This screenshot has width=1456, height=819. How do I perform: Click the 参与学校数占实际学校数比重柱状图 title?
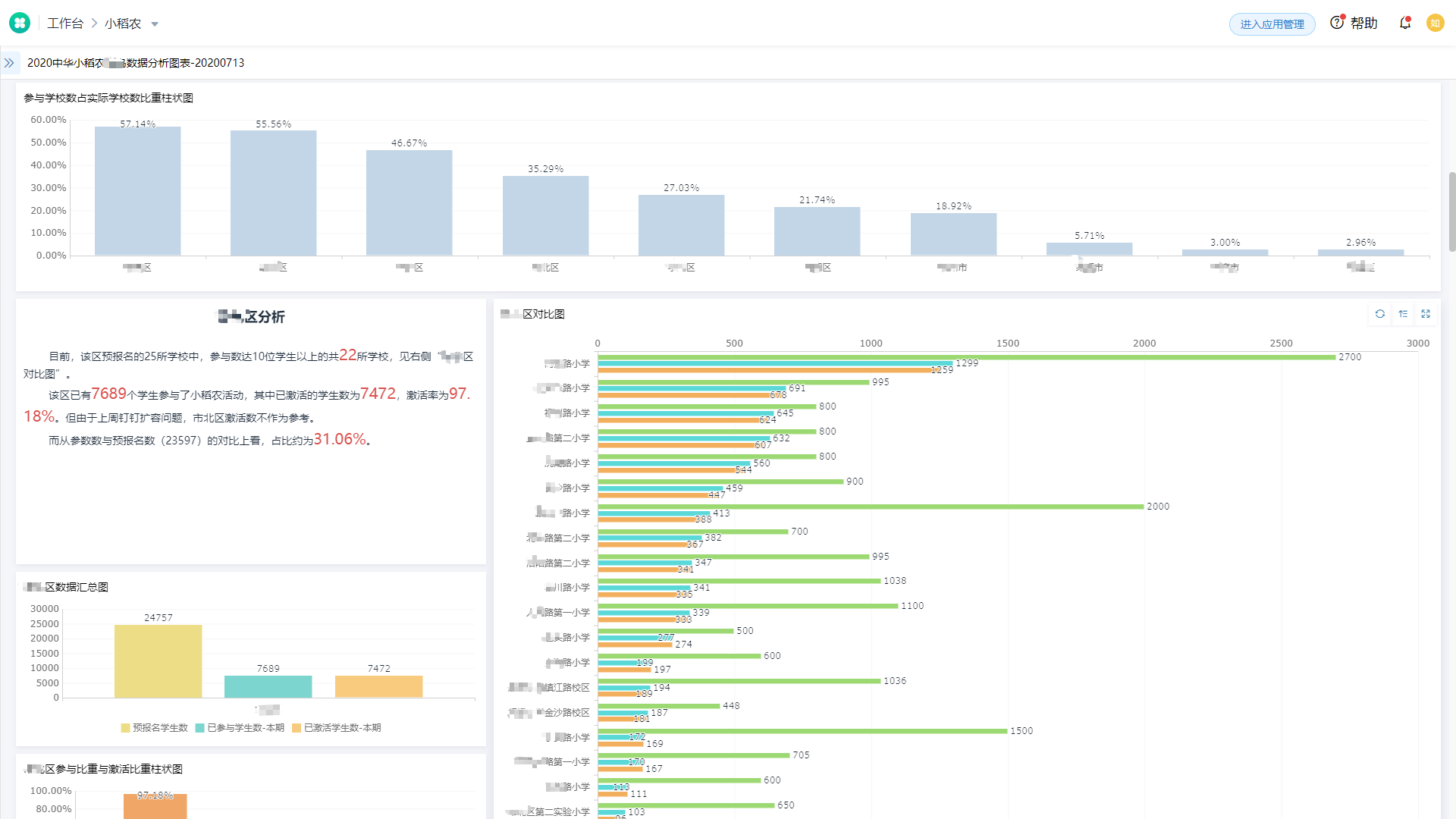pos(108,98)
